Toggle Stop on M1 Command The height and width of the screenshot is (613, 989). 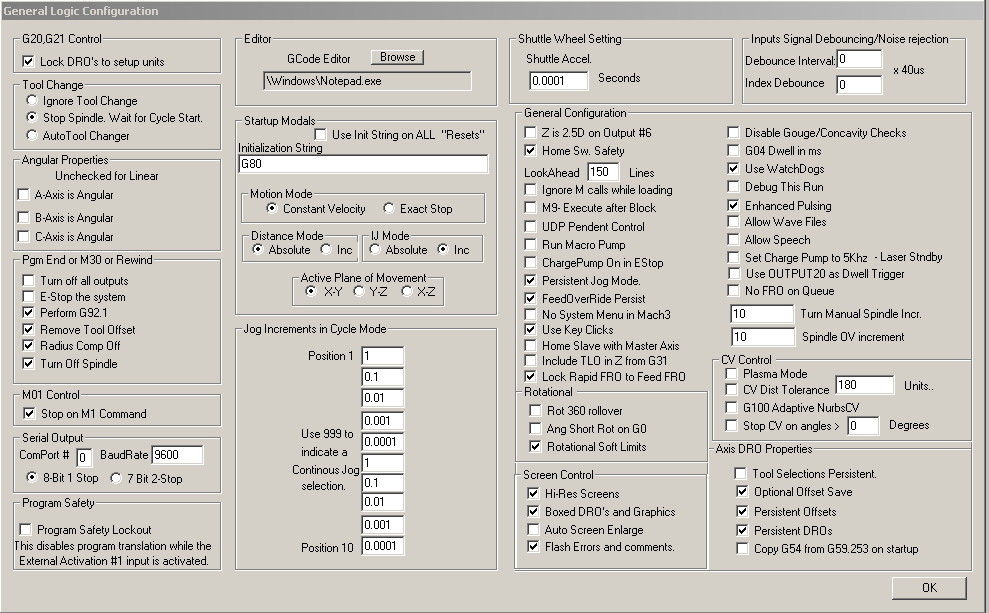pos(29,414)
